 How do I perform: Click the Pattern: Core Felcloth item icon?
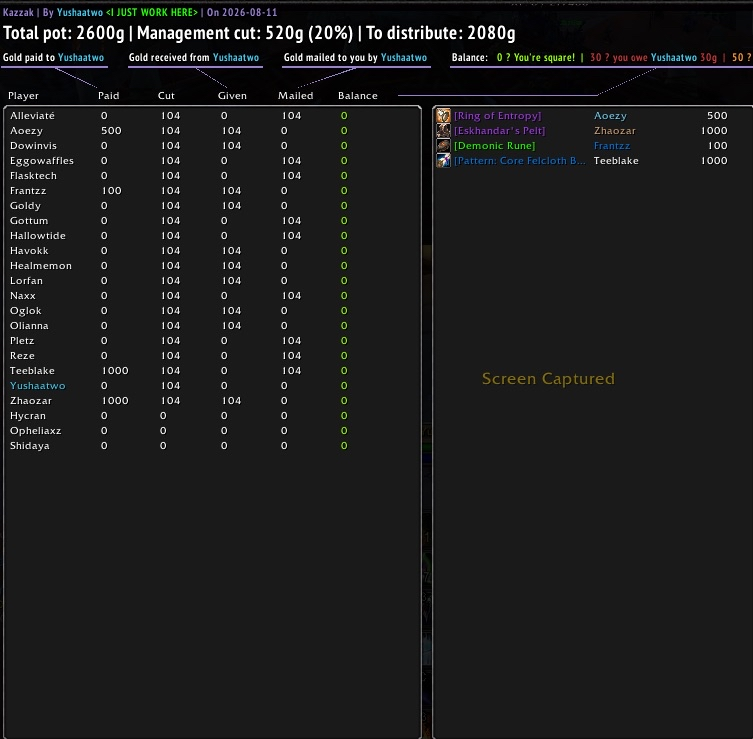pyautogui.click(x=443, y=160)
